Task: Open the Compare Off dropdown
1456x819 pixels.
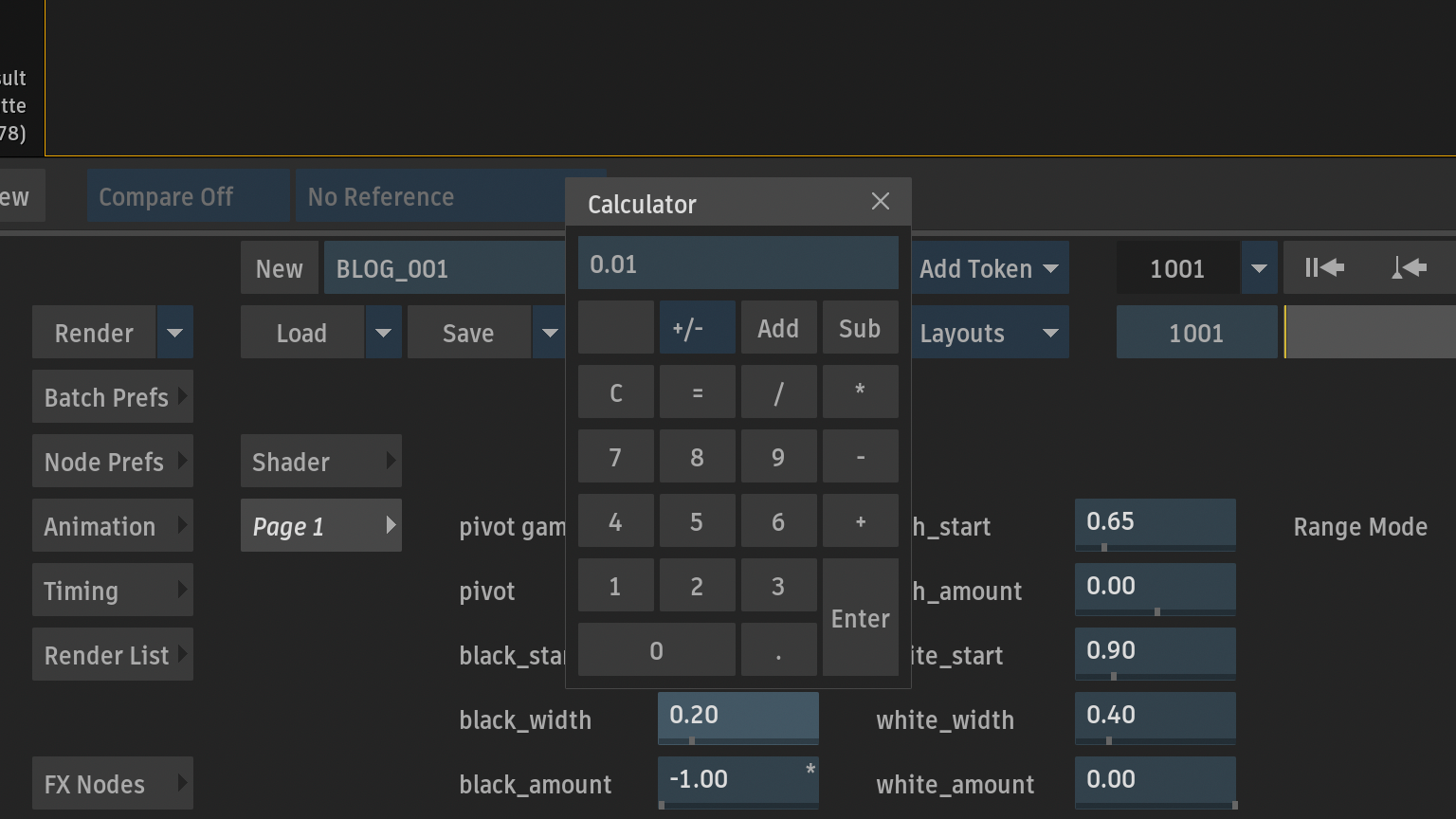Action: [x=188, y=196]
